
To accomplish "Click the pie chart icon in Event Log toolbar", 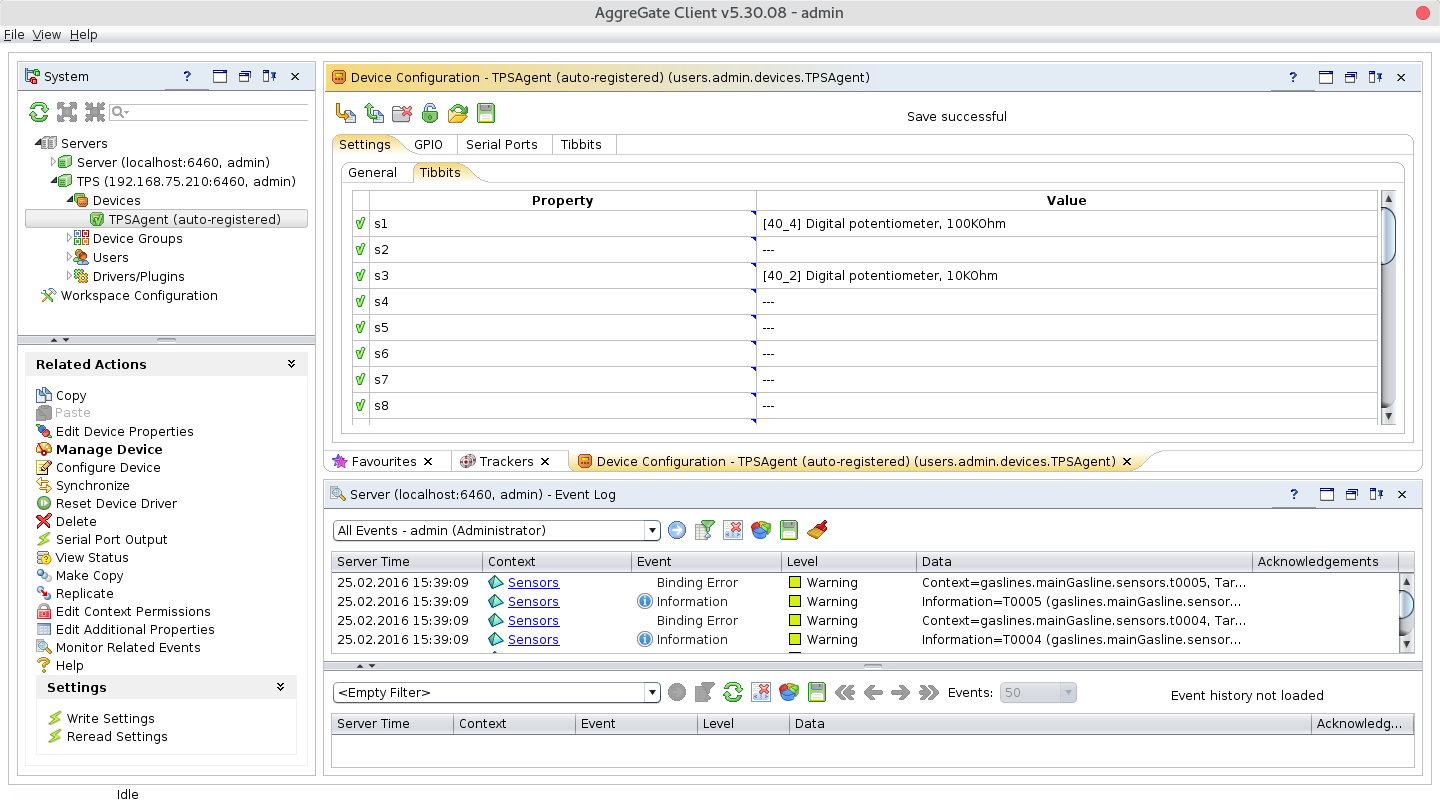I will (761, 530).
